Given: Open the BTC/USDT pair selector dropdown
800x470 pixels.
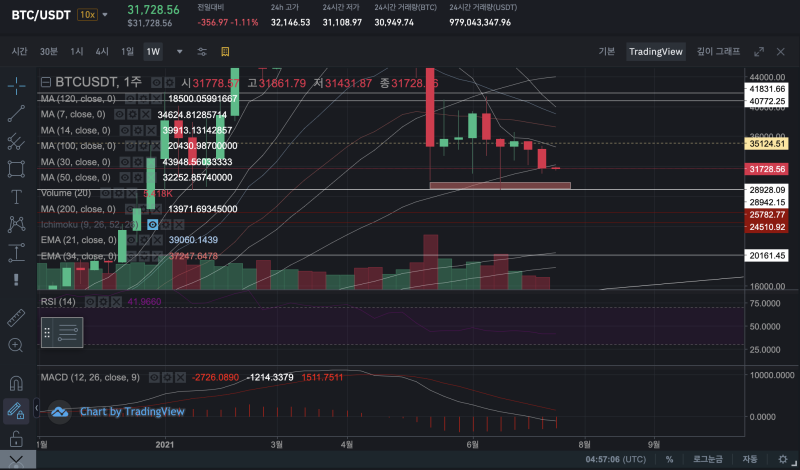Looking at the screenshot, I should pos(105,15).
